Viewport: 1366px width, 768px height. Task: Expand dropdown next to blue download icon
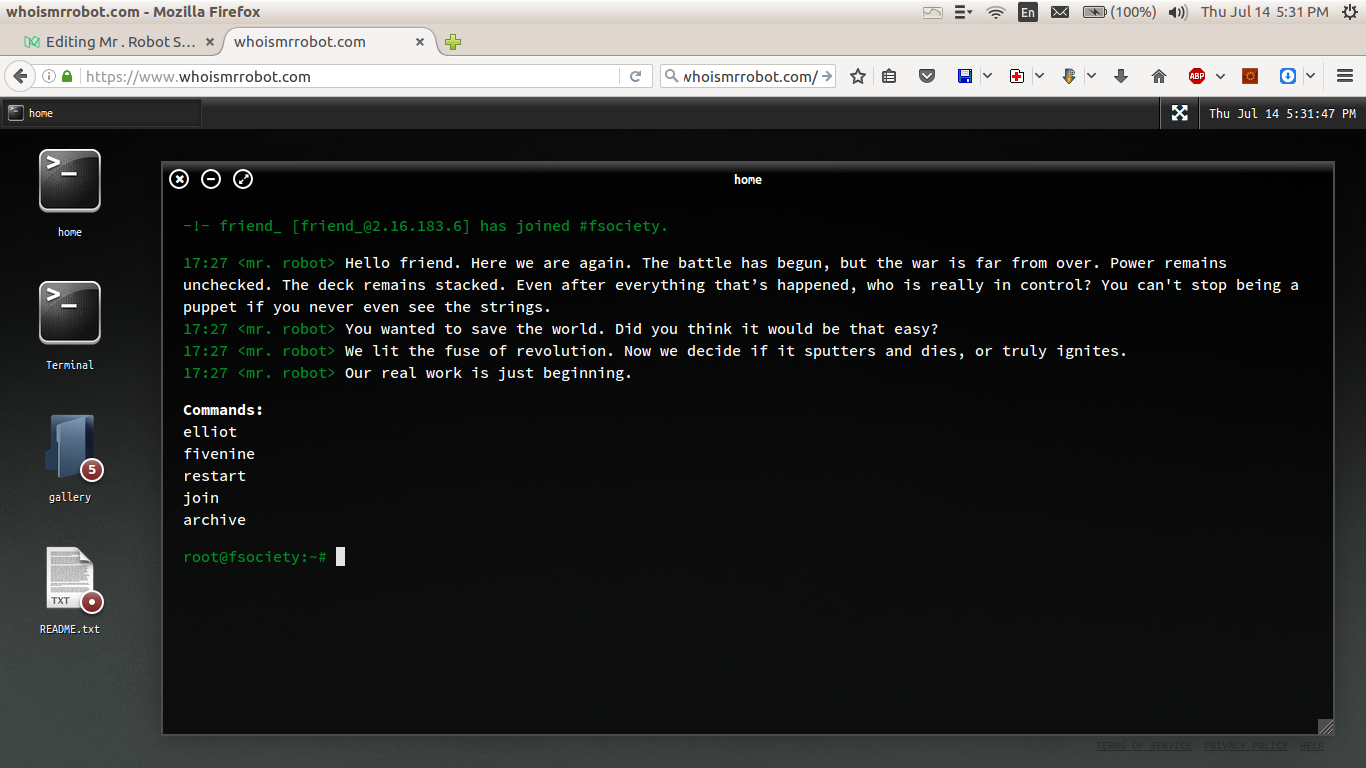coord(1311,76)
